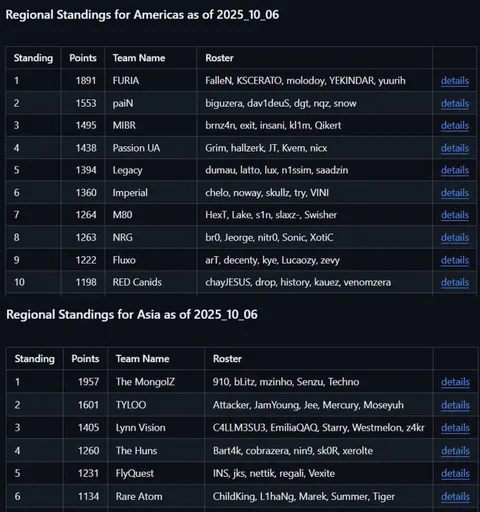Screen dimensions: 480x512
Task: Click TYLOO details link
Action: click(455, 405)
